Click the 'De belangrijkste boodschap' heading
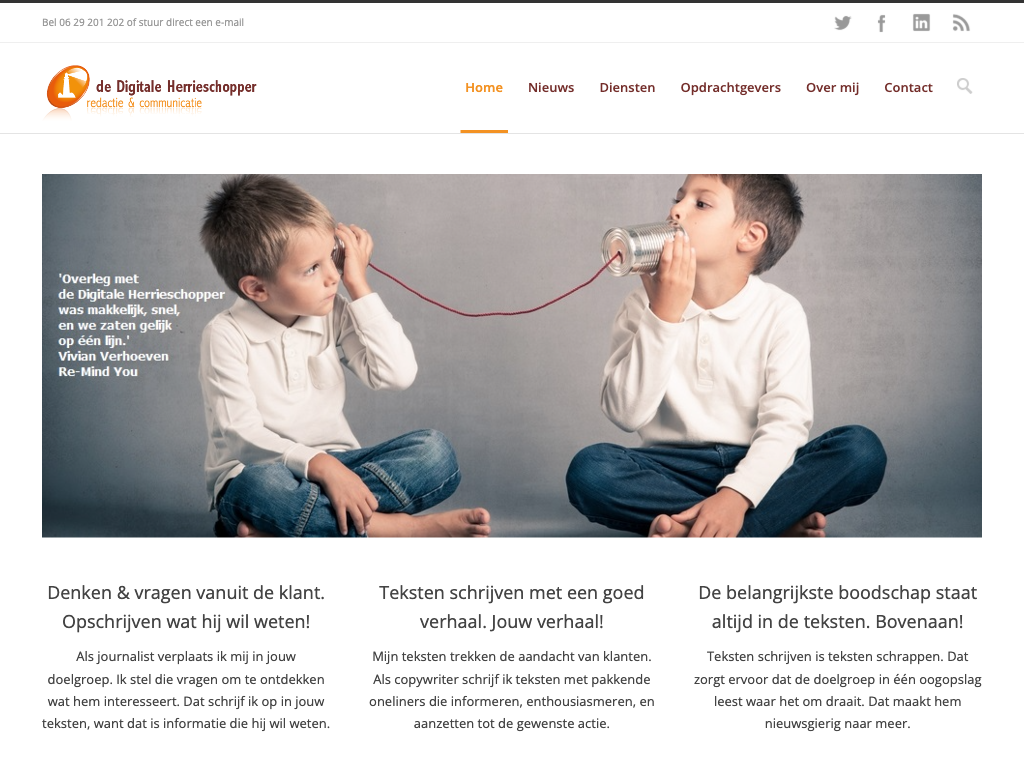Screen dimensions: 1024x768 coord(837,607)
